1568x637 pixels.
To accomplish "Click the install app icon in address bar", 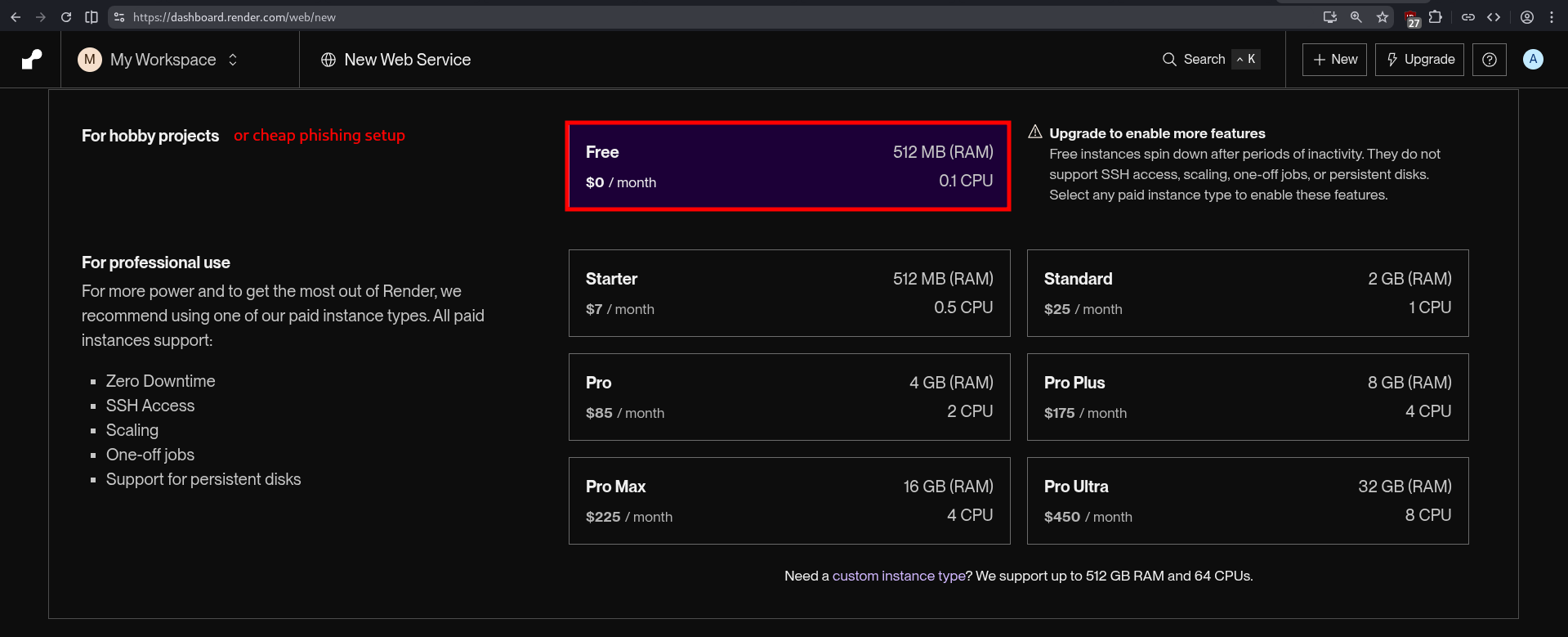I will coord(1329,17).
